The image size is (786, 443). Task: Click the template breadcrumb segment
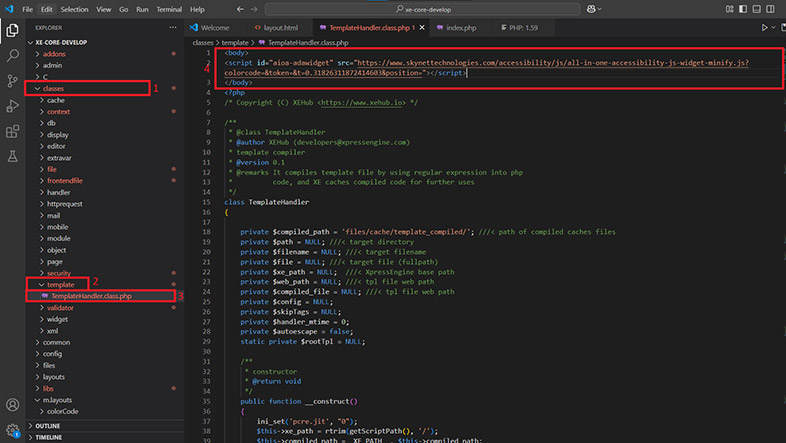tap(235, 43)
